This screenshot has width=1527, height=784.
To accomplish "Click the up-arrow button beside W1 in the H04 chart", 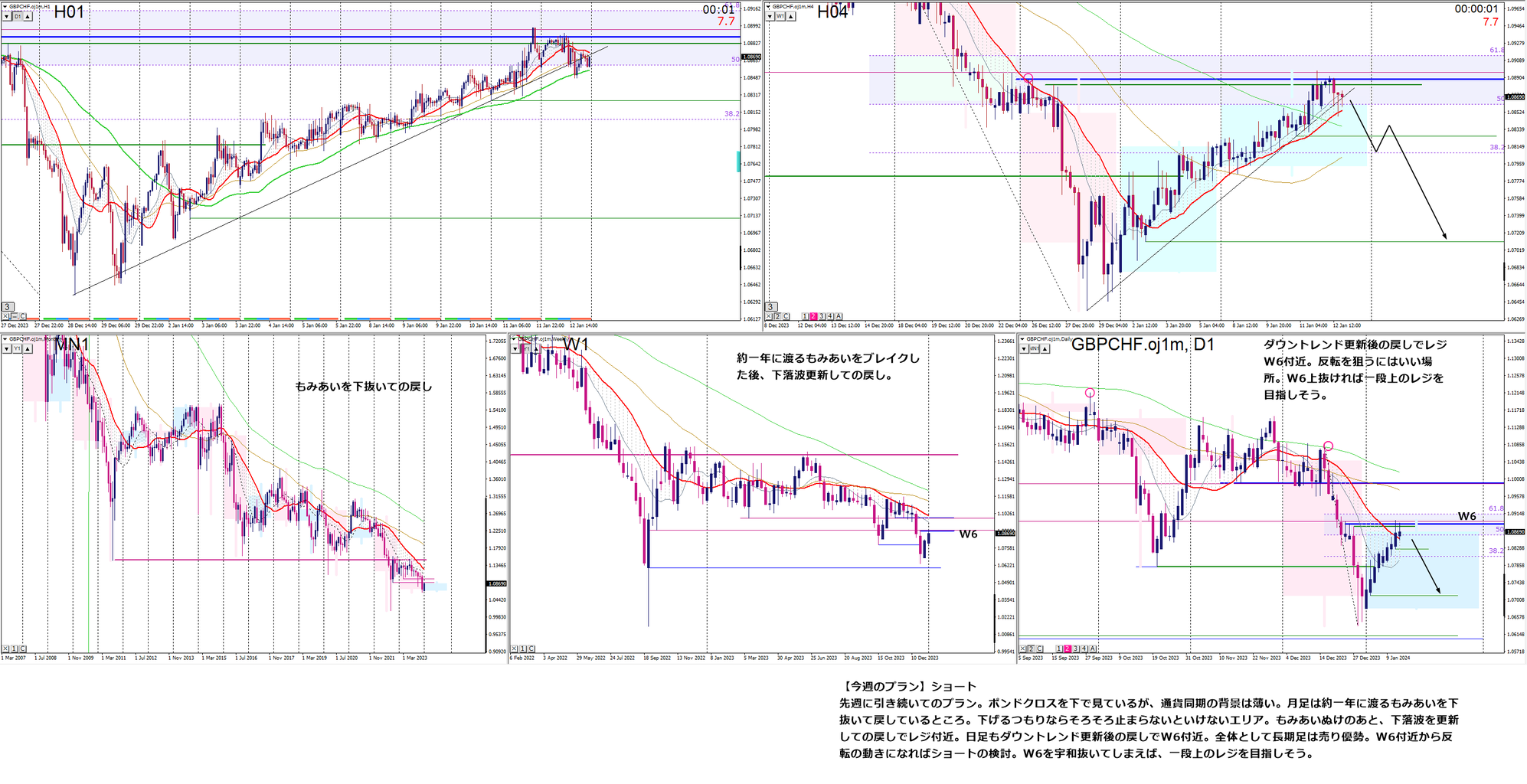I will (x=792, y=16).
